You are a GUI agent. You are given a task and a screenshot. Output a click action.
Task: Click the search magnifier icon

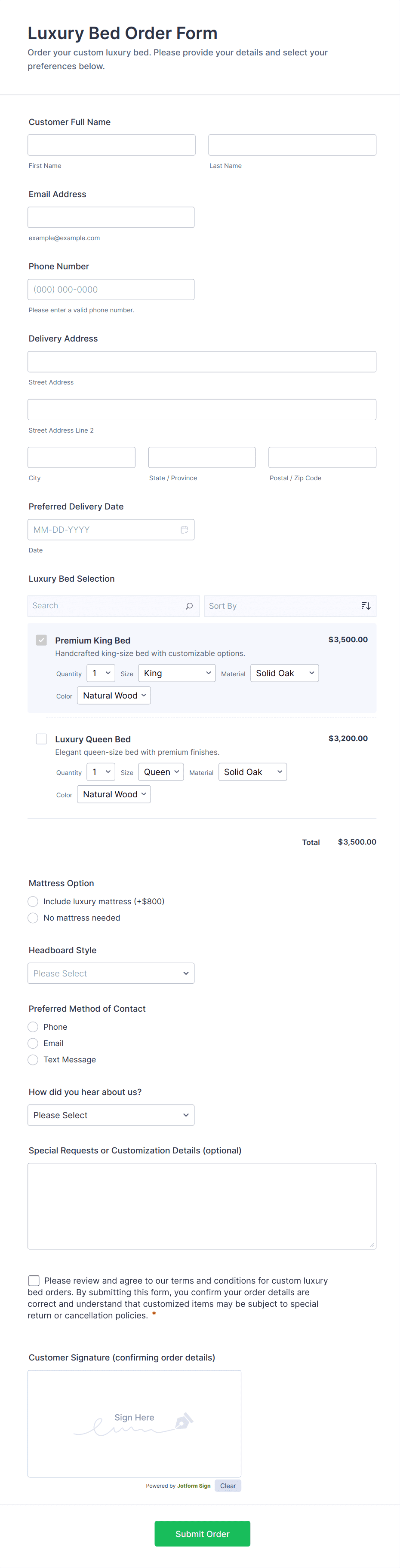tap(189, 606)
